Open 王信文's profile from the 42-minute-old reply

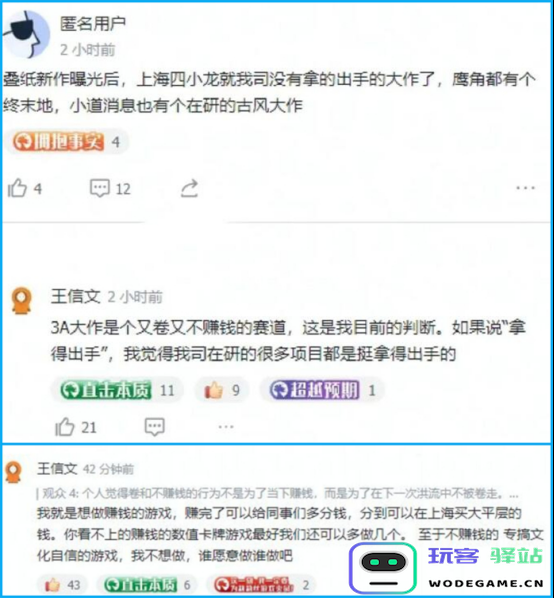pyautogui.click(x=57, y=469)
